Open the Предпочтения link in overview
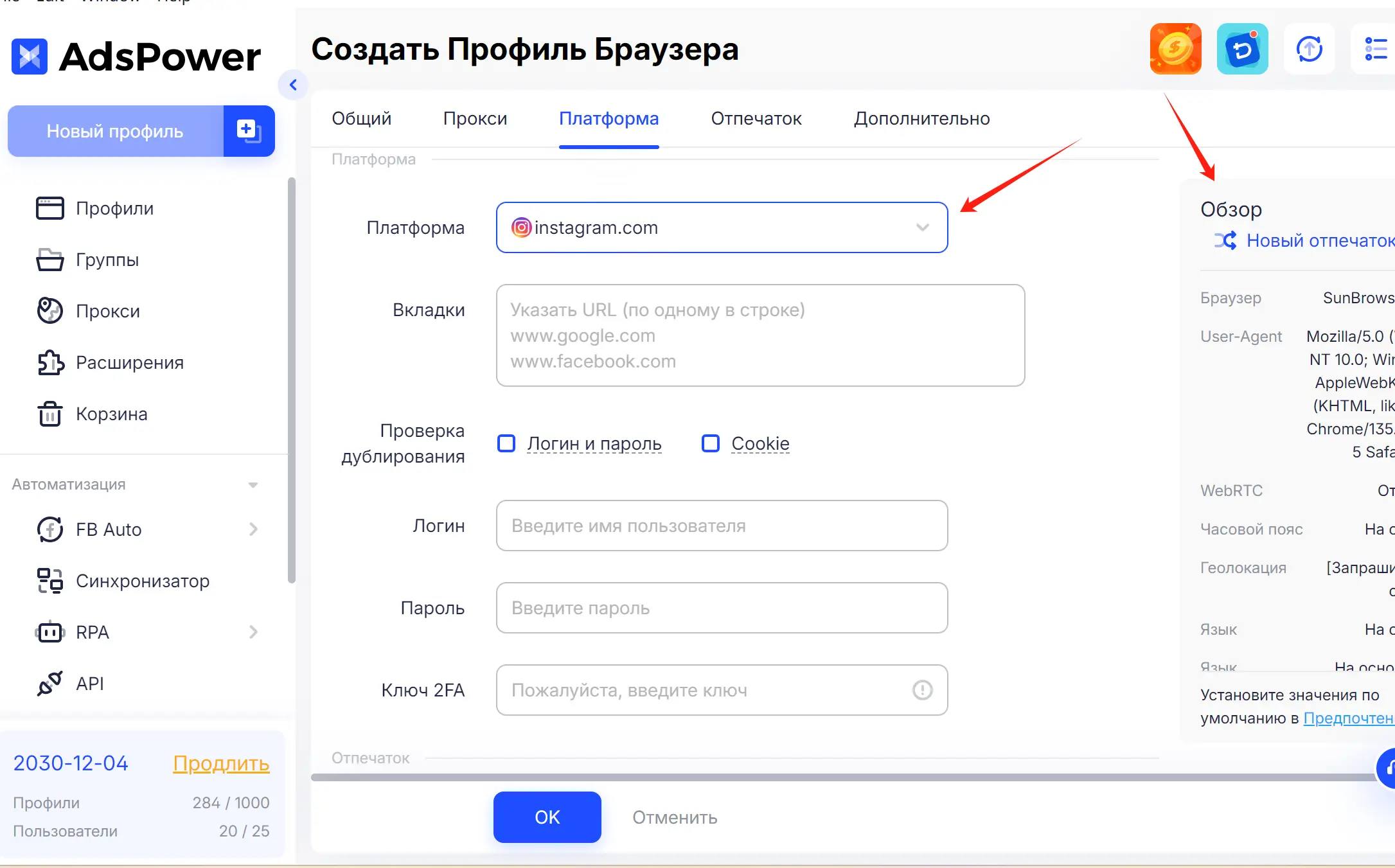Viewport: 1395px width, 868px height. 1349,718
